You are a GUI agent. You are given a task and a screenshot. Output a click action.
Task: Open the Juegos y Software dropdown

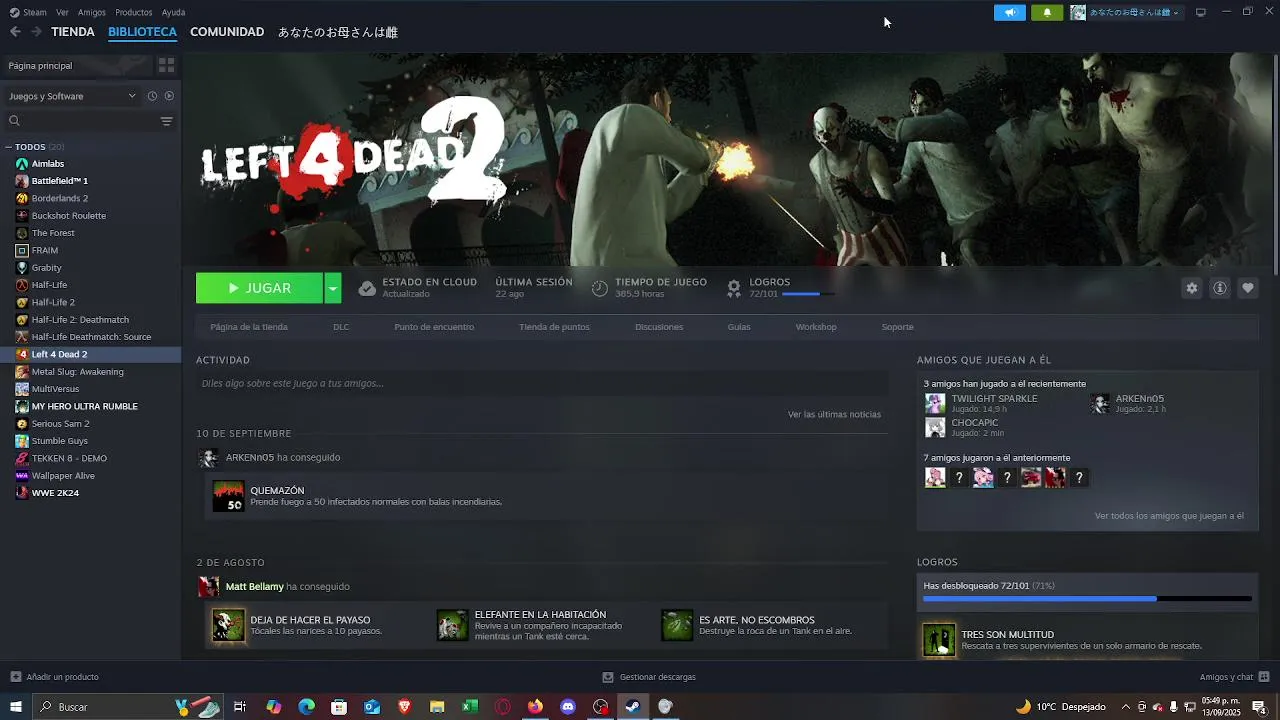point(72,96)
